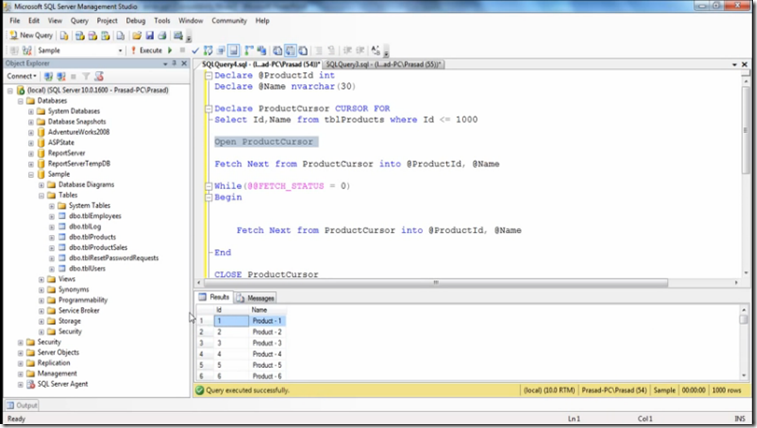Screen dimensions: 757x428
Task: Open the Output panel tab
Action: pos(22,405)
